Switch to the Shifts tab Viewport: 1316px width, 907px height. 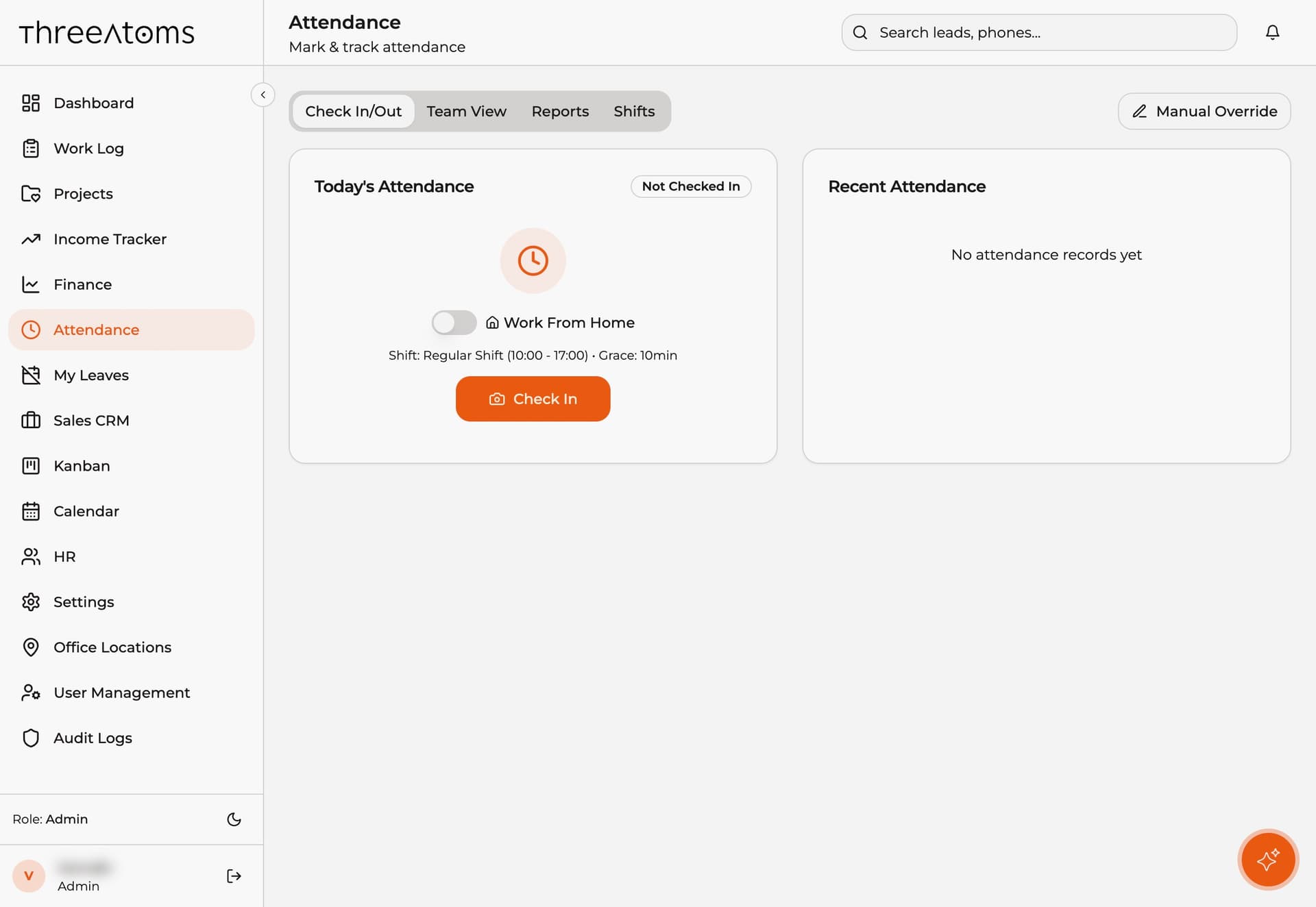coord(634,111)
